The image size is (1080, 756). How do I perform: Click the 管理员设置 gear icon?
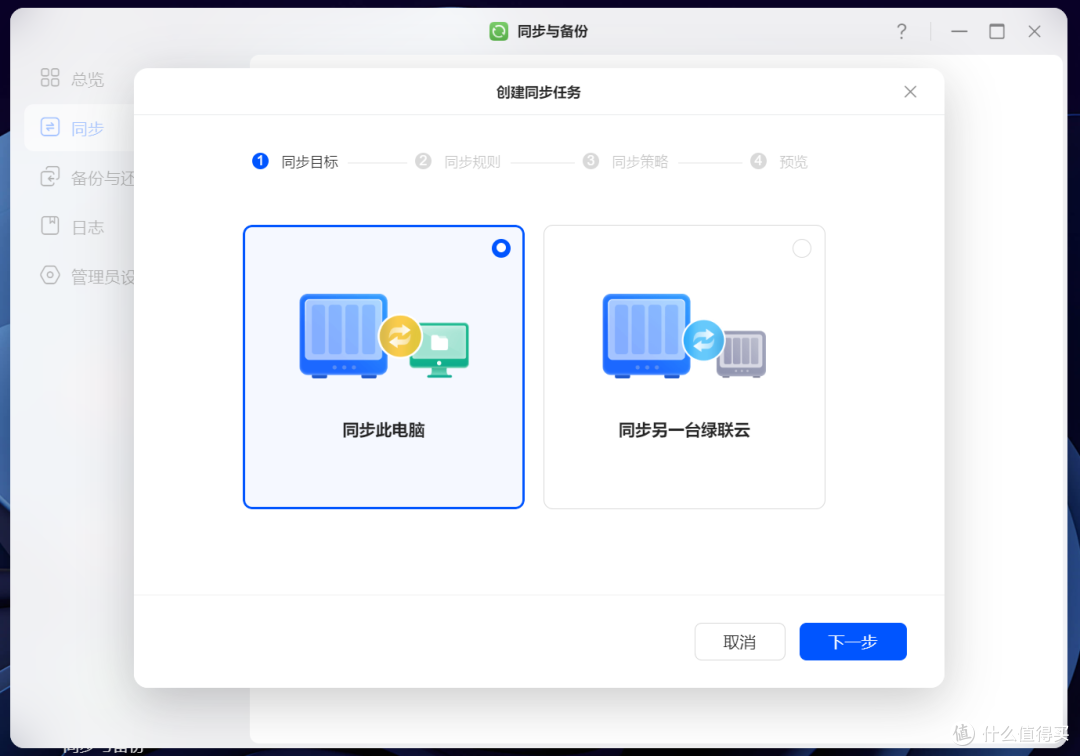click(50, 275)
